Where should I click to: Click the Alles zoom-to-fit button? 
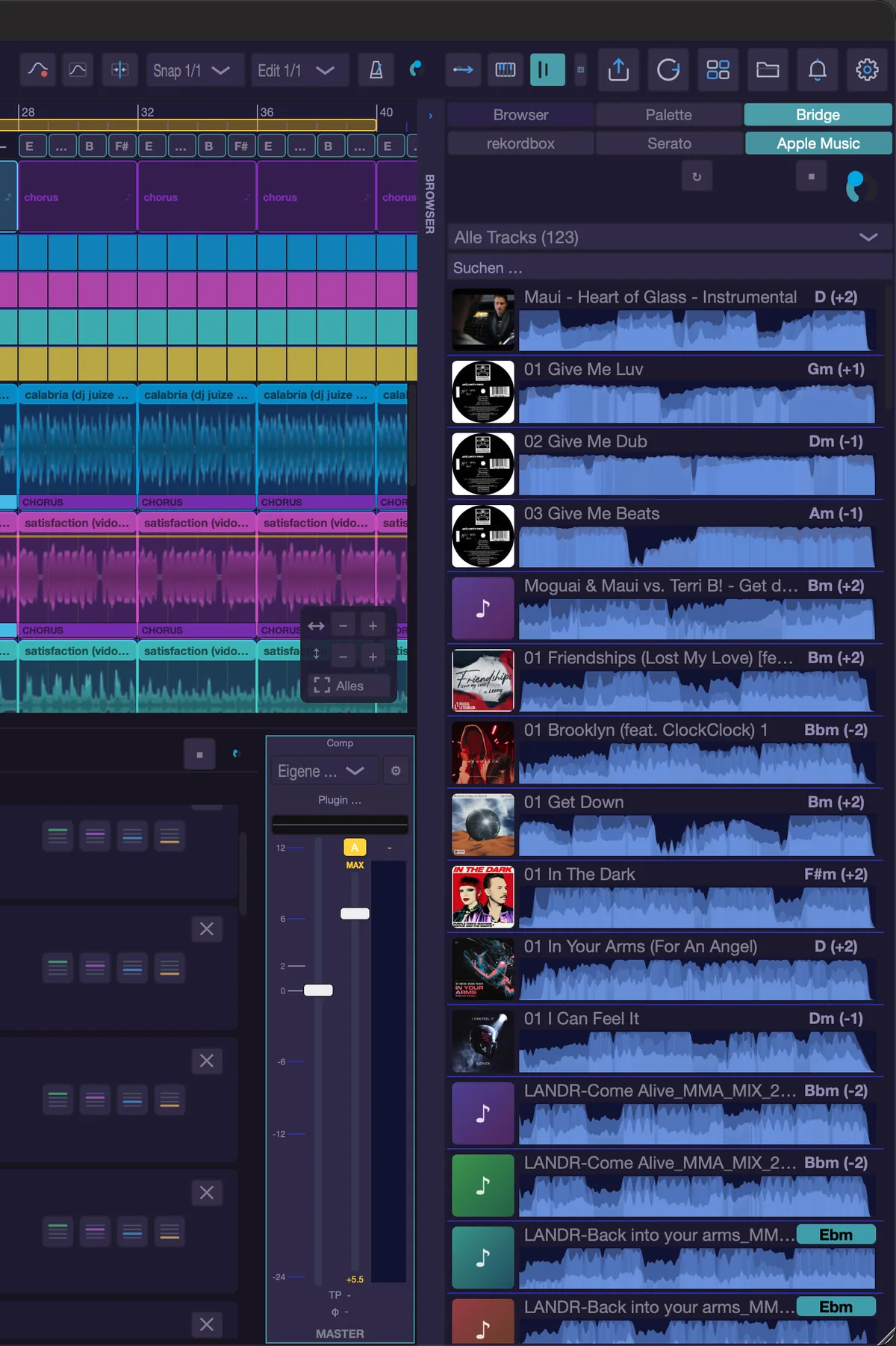click(x=349, y=686)
